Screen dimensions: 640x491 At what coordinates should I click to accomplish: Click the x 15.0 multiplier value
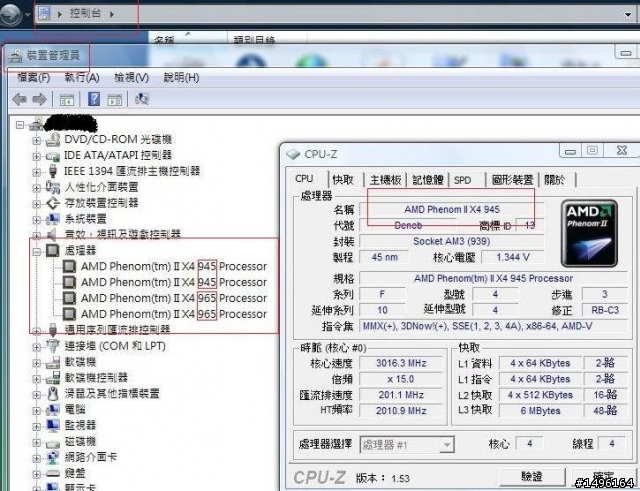tap(401, 379)
